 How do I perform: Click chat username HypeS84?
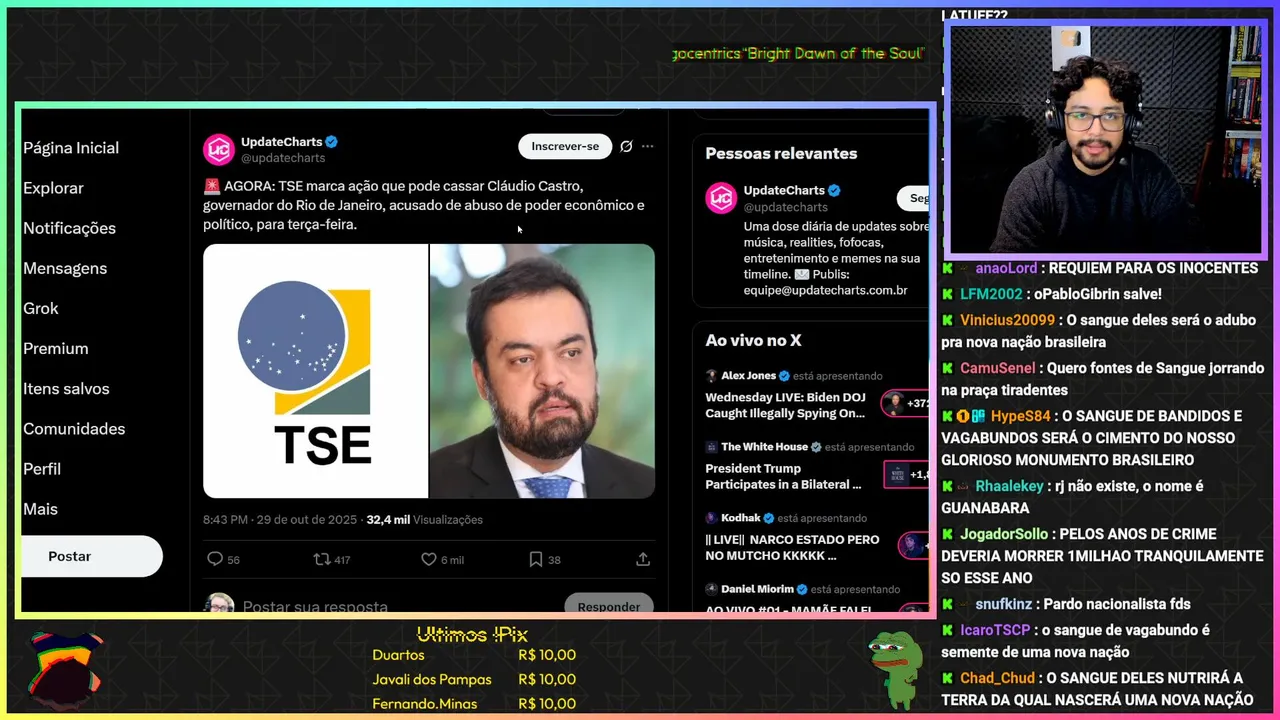[x=1021, y=416]
